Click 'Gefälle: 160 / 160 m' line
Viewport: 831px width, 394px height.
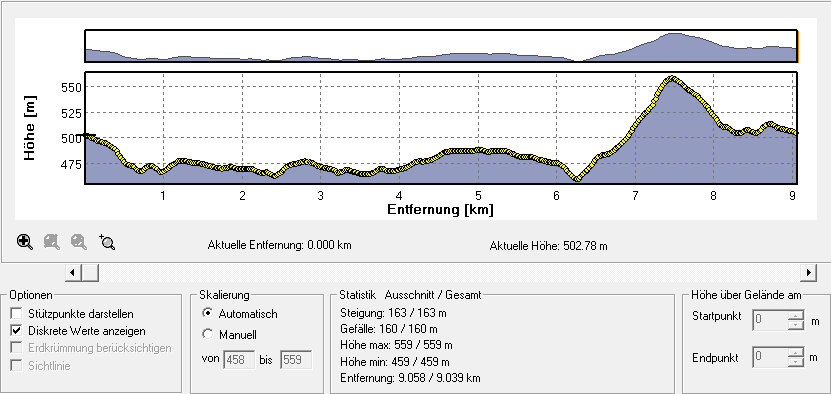[x=389, y=329]
